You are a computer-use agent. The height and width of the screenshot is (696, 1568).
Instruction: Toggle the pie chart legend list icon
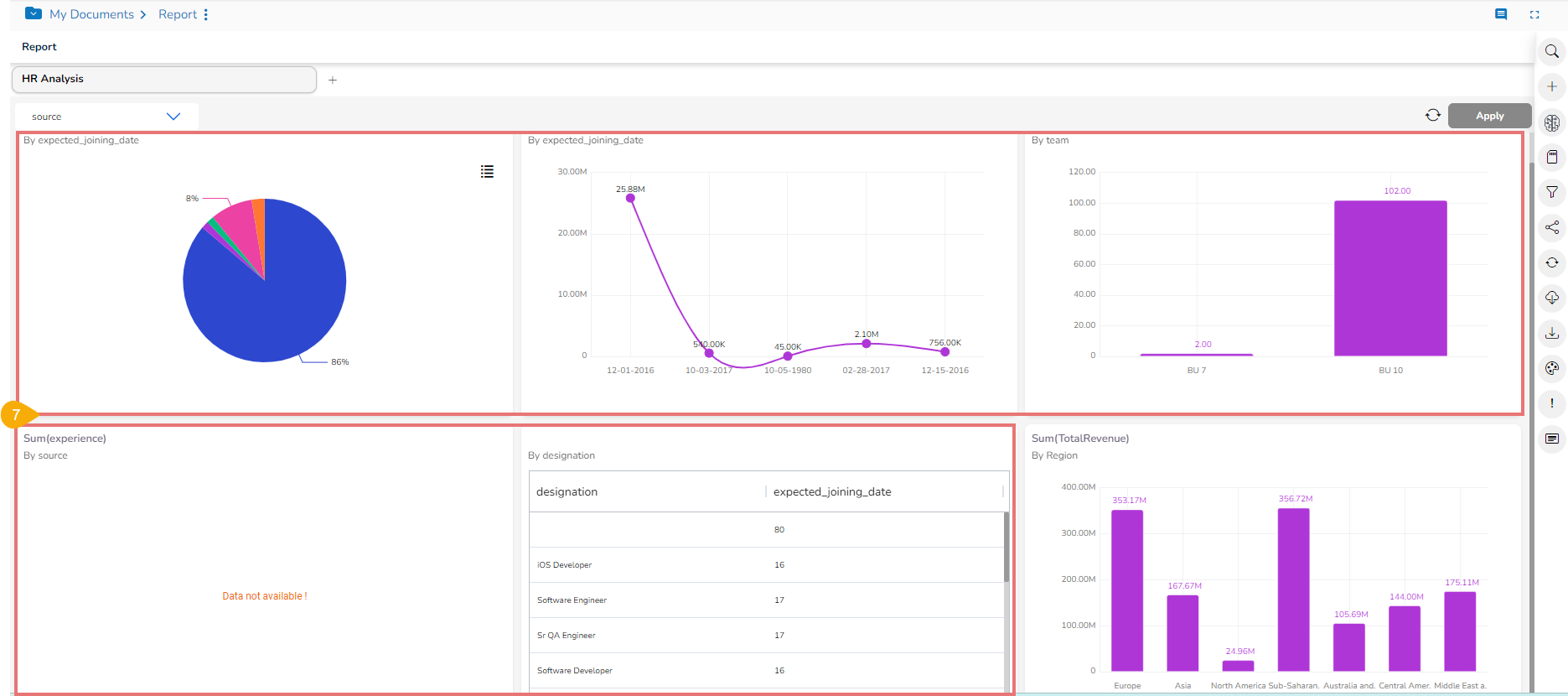pos(487,171)
